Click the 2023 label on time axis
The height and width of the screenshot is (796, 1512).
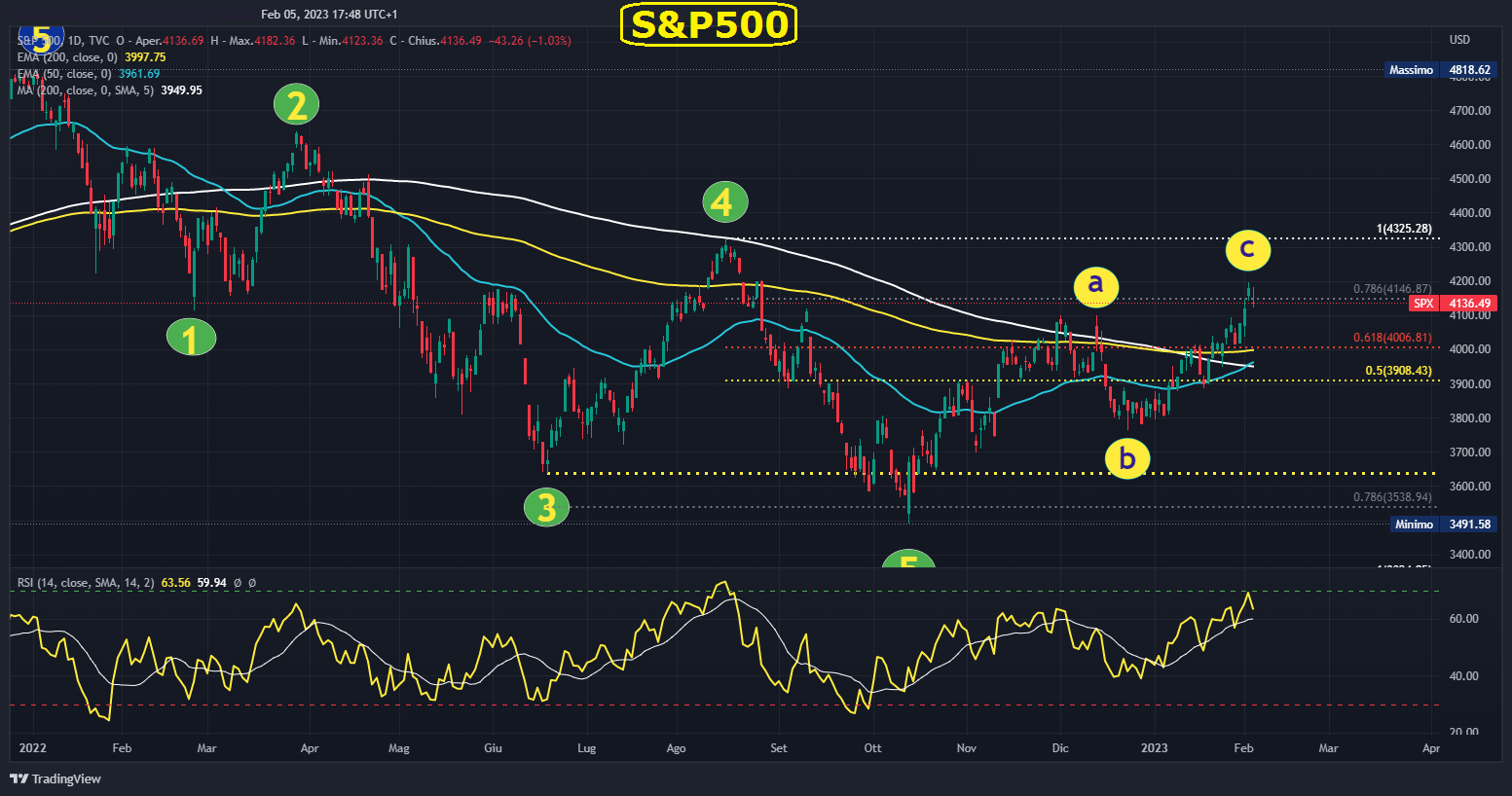1154,748
